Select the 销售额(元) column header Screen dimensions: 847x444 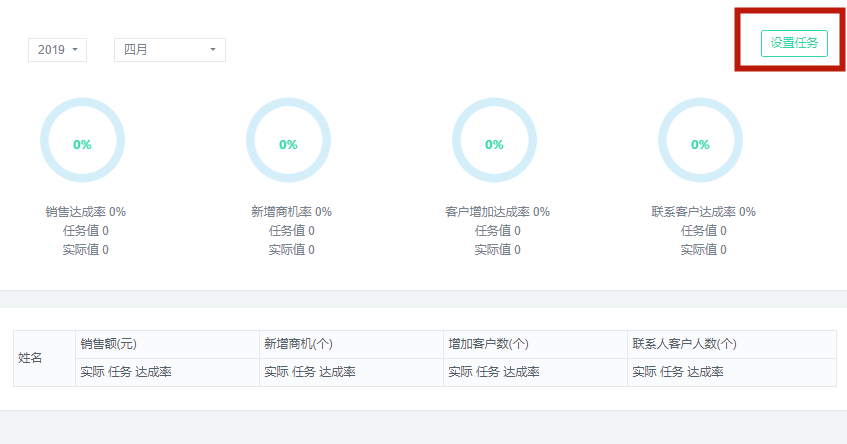pyautogui.click(x=109, y=344)
